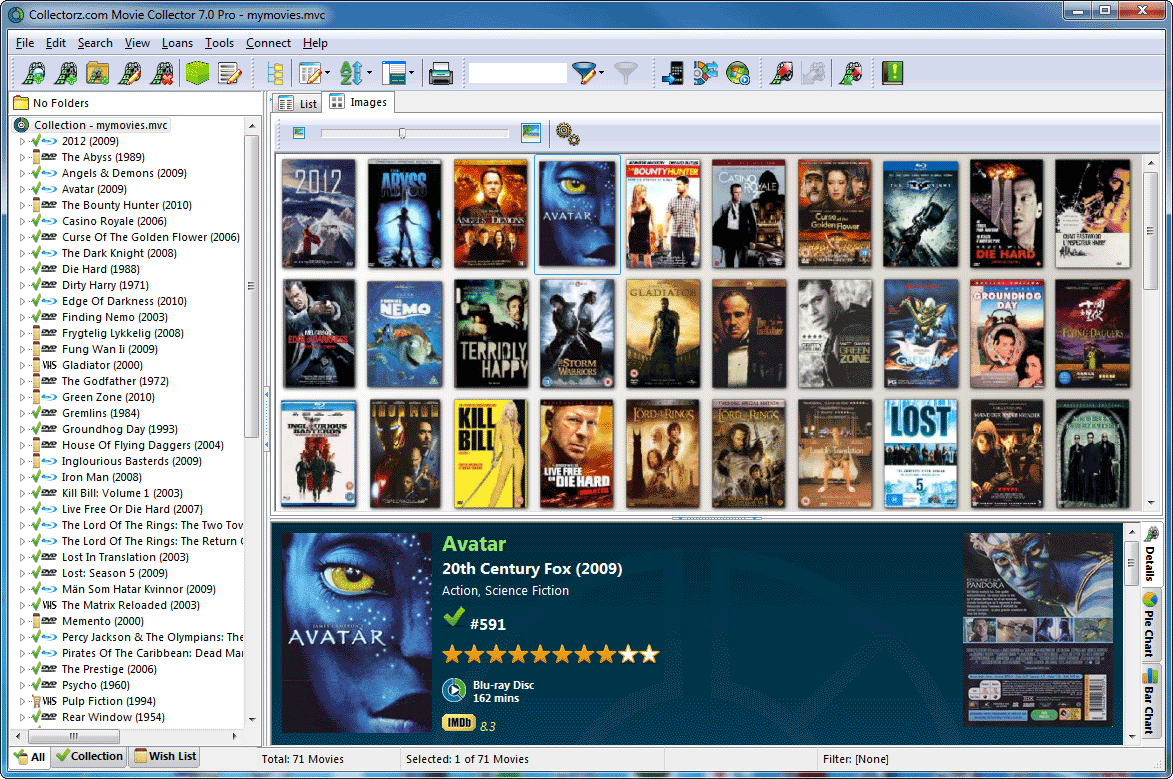
Task: Open the Tools menu
Action: coord(219,43)
